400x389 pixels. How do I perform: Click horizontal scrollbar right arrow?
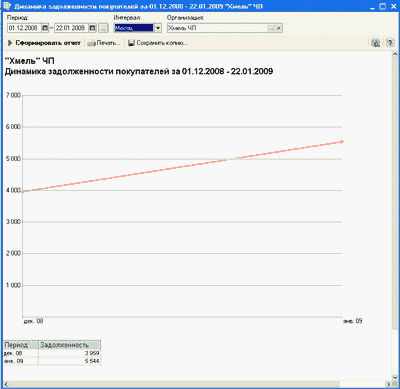(x=389, y=384)
